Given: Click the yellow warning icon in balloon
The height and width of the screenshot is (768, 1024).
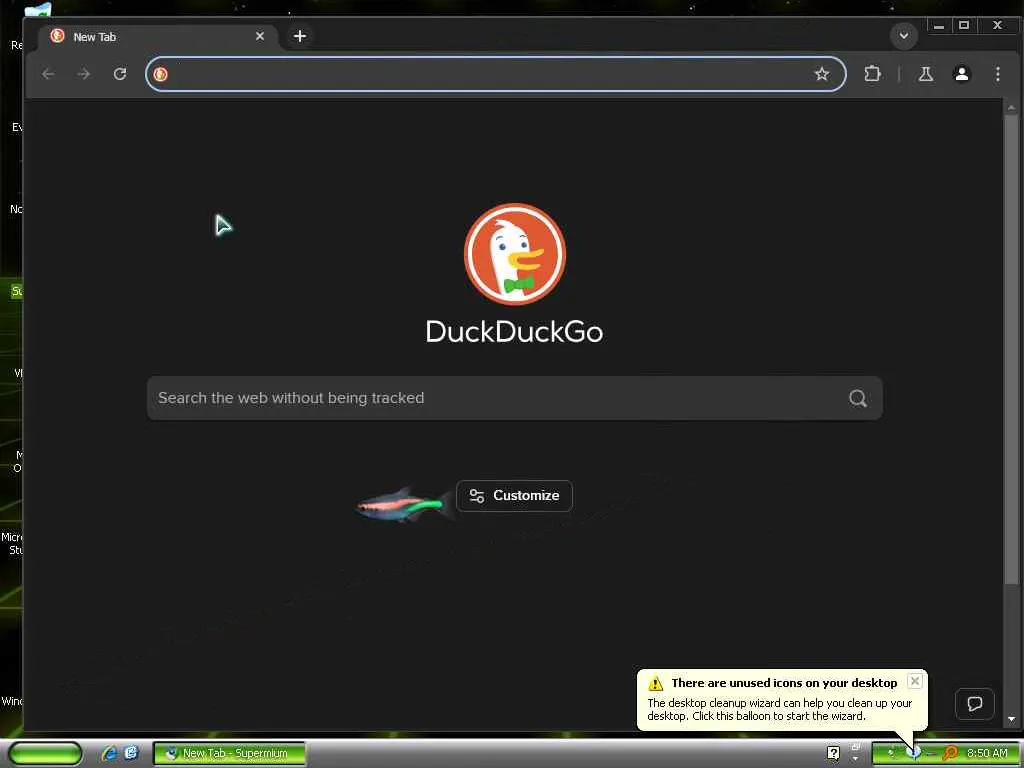Looking at the screenshot, I should tap(655, 683).
